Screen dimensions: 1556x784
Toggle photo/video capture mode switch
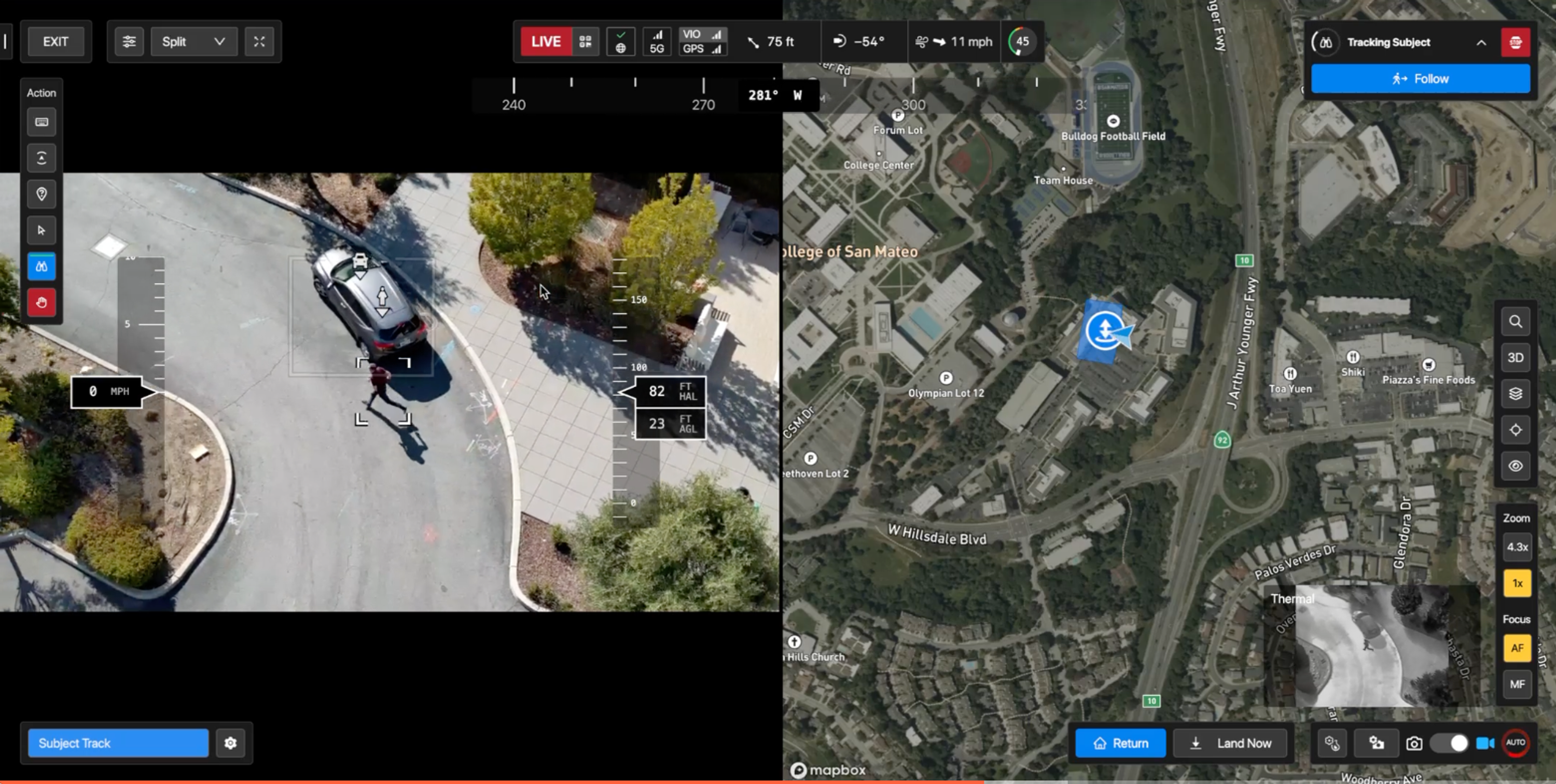1449,743
